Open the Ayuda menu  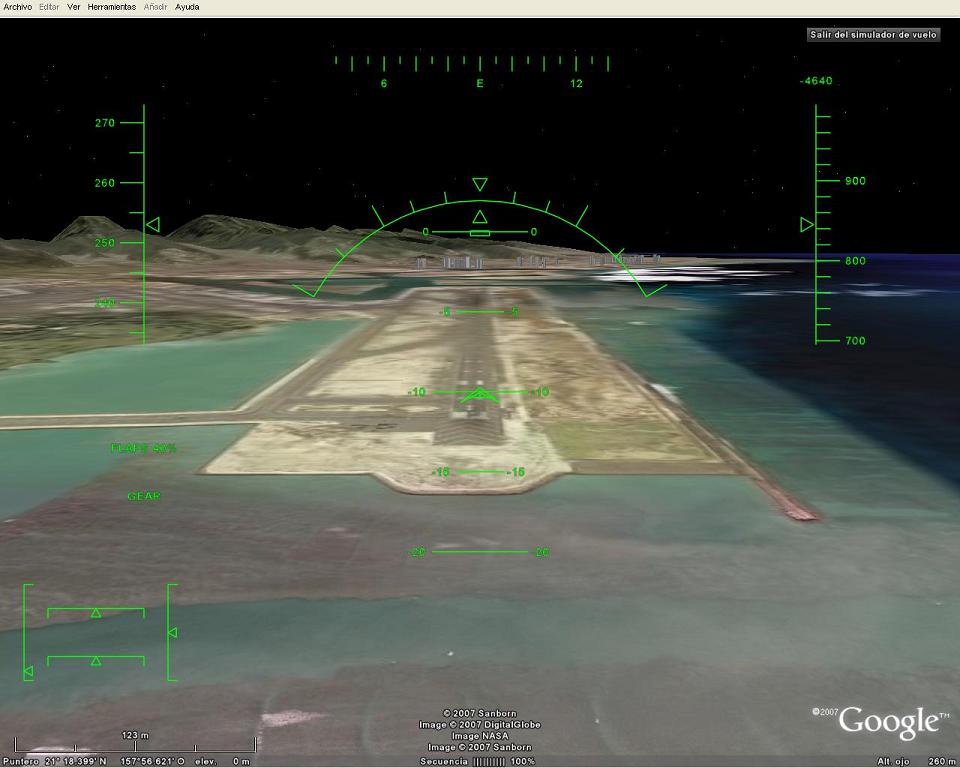[x=187, y=7]
